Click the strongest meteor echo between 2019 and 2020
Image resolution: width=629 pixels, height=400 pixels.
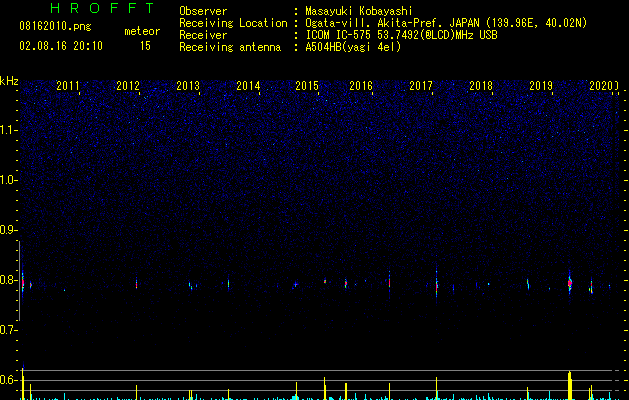[570, 283]
